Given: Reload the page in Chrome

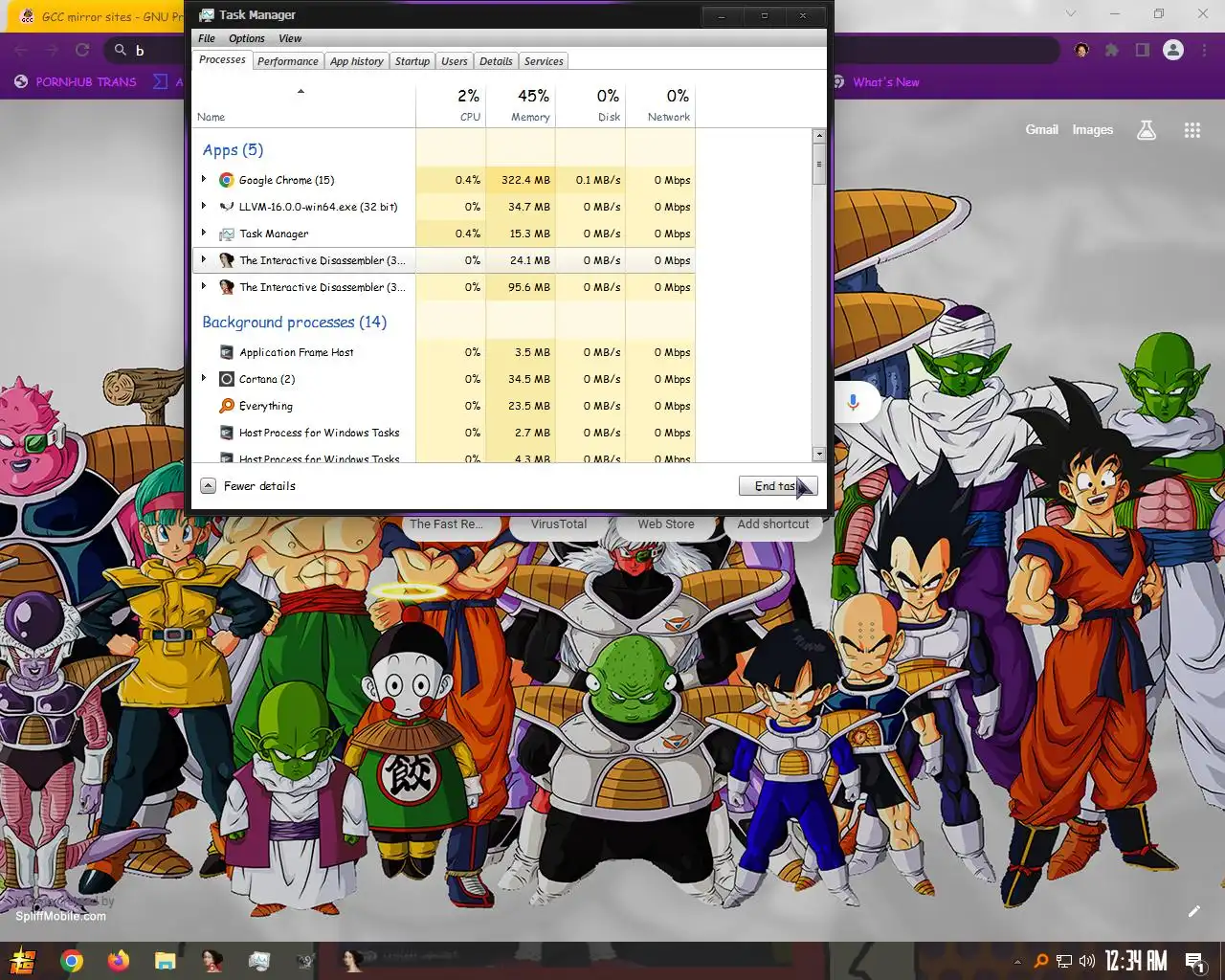Looking at the screenshot, I should (82, 50).
